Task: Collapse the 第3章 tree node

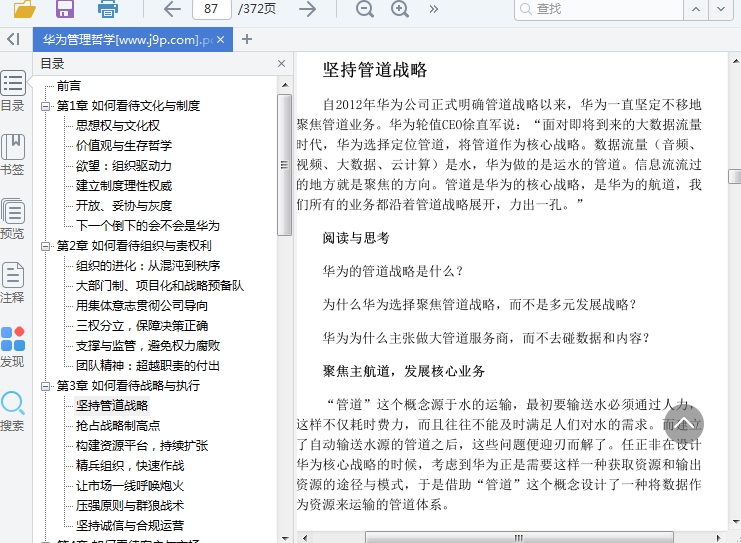Action: [45, 386]
